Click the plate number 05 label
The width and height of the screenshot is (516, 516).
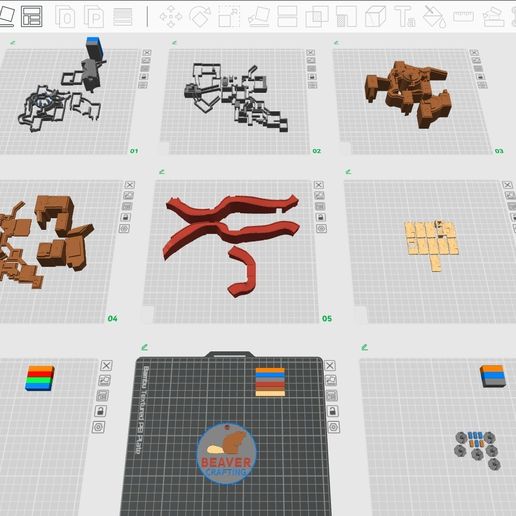point(327,318)
